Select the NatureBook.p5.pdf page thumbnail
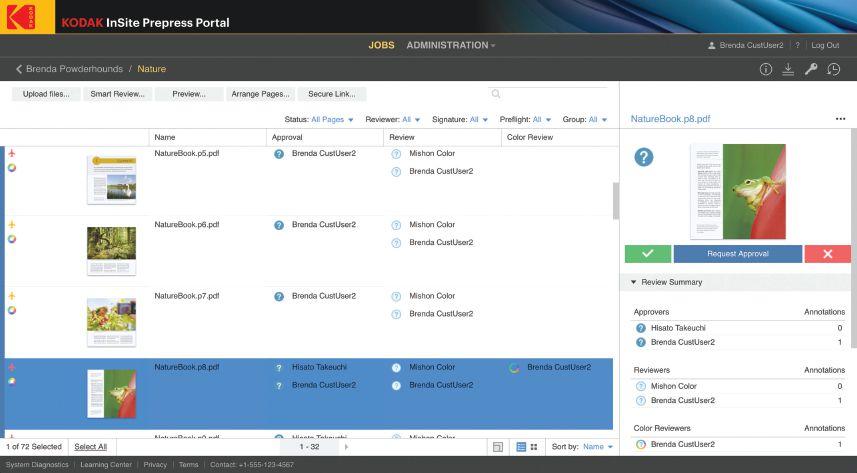This screenshot has height=473, width=857. tap(111, 180)
